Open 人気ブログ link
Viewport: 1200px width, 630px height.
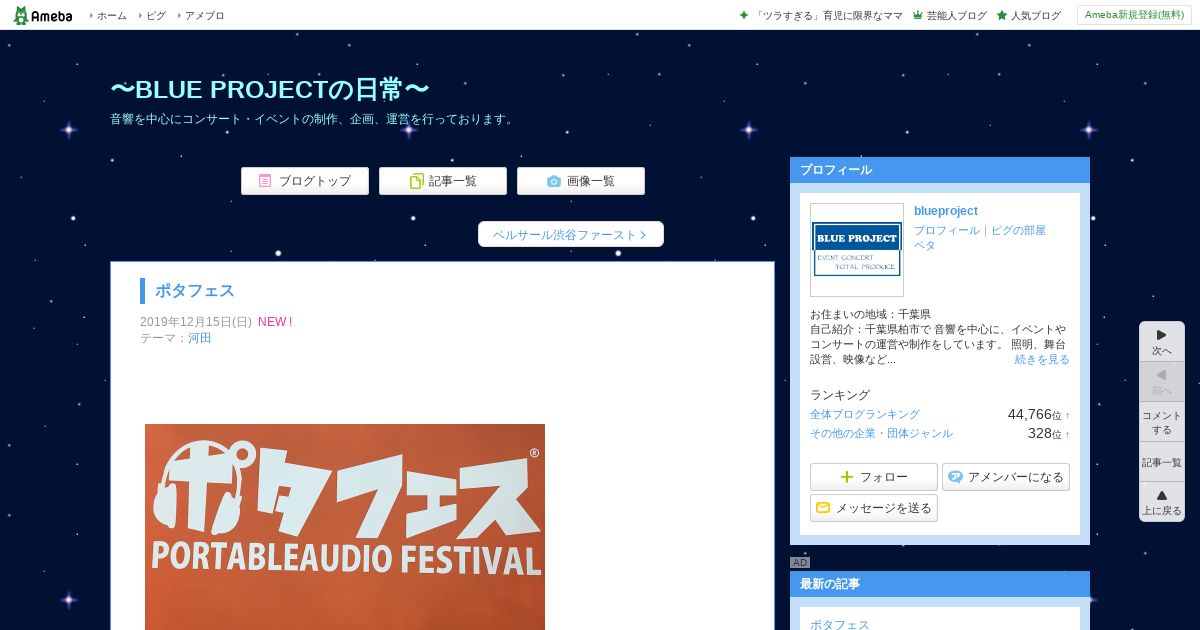pos(1035,16)
